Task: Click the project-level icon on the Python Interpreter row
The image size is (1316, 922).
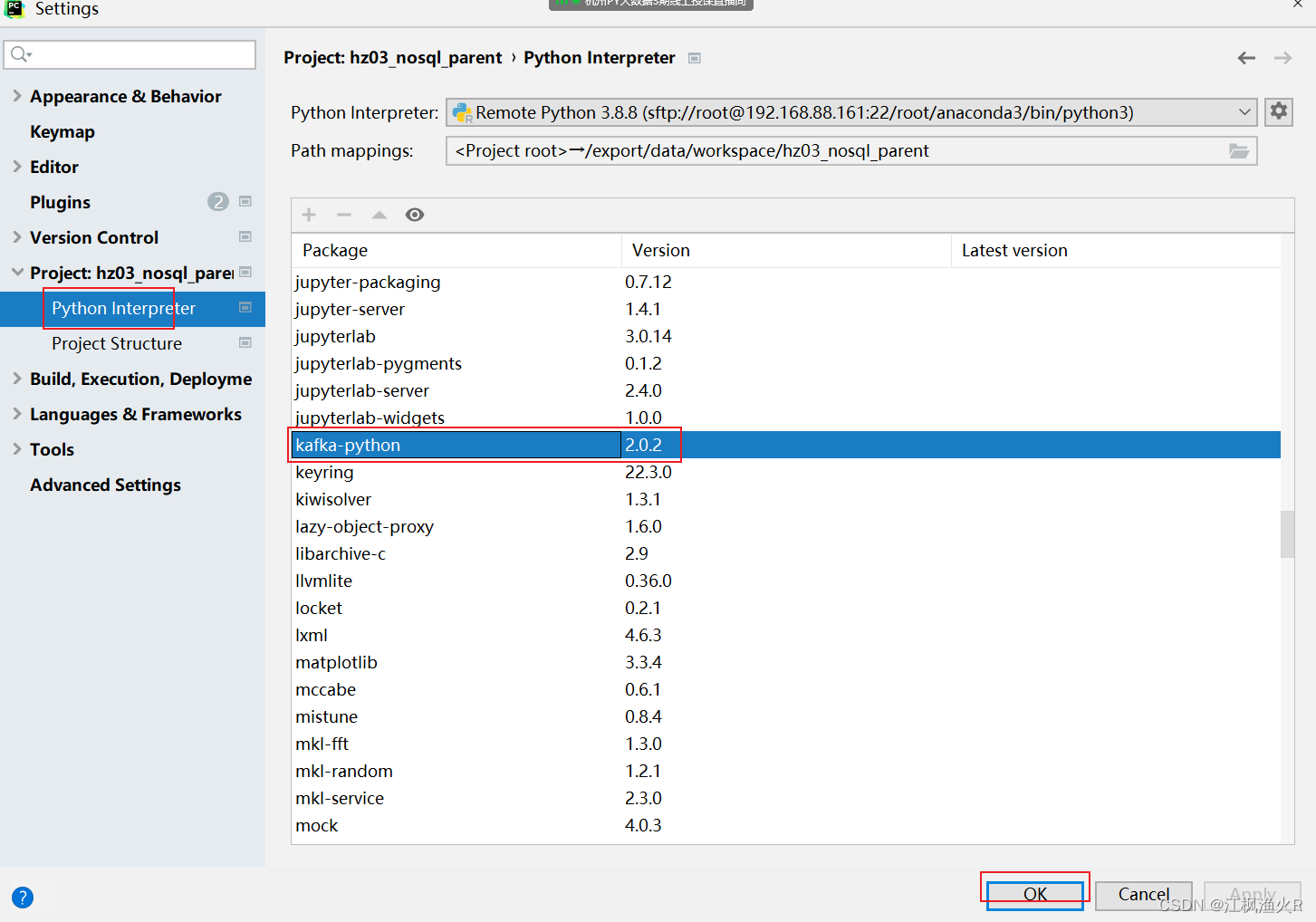Action: click(245, 307)
